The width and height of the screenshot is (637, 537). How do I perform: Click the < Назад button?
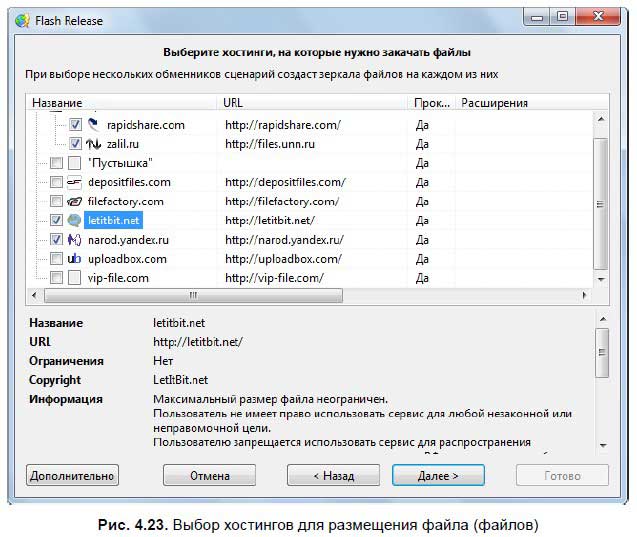333,476
